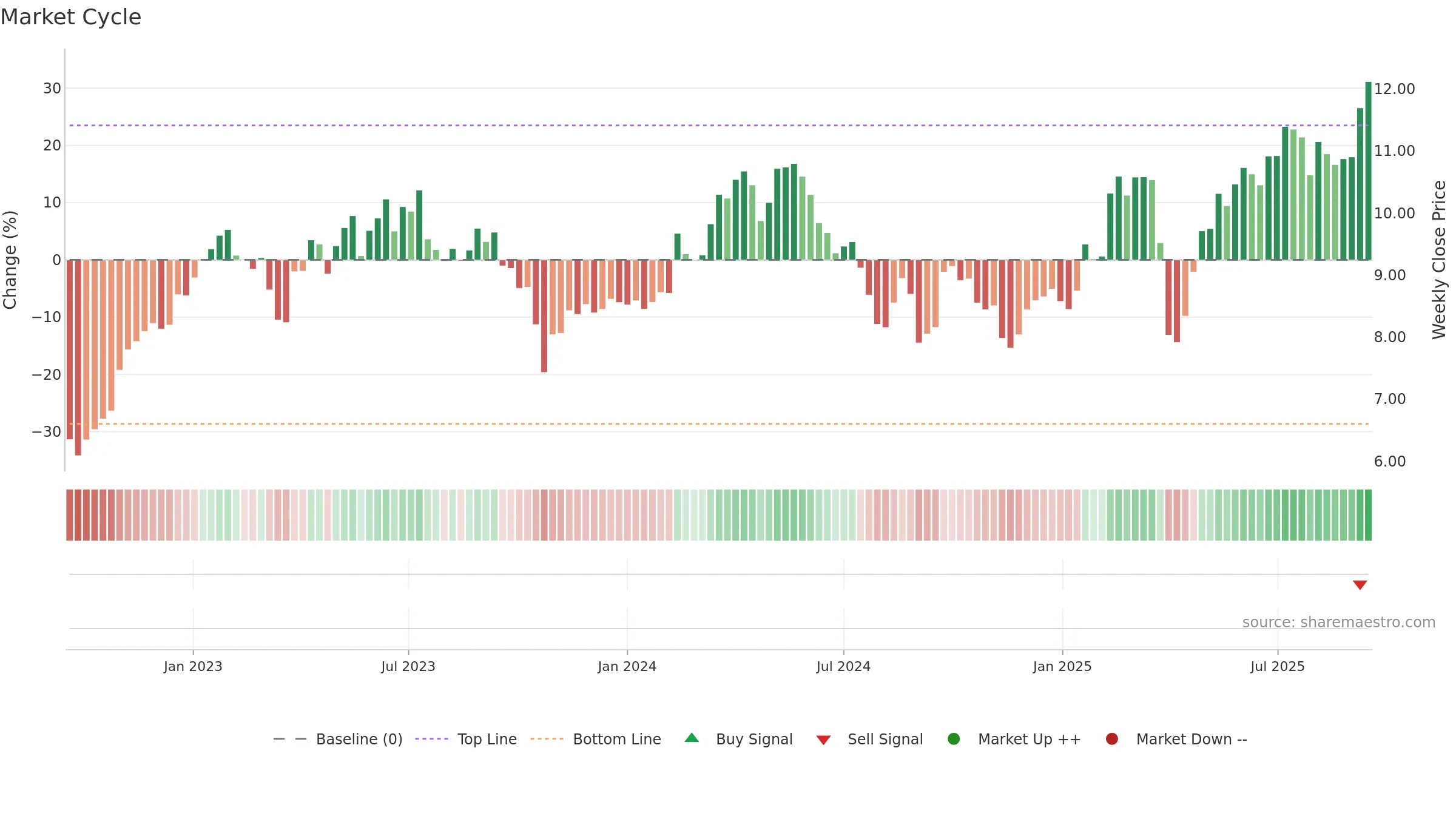Screen dimensions: 1456x819
Task: Click the −30 percent change axis label
Action: click(x=47, y=432)
